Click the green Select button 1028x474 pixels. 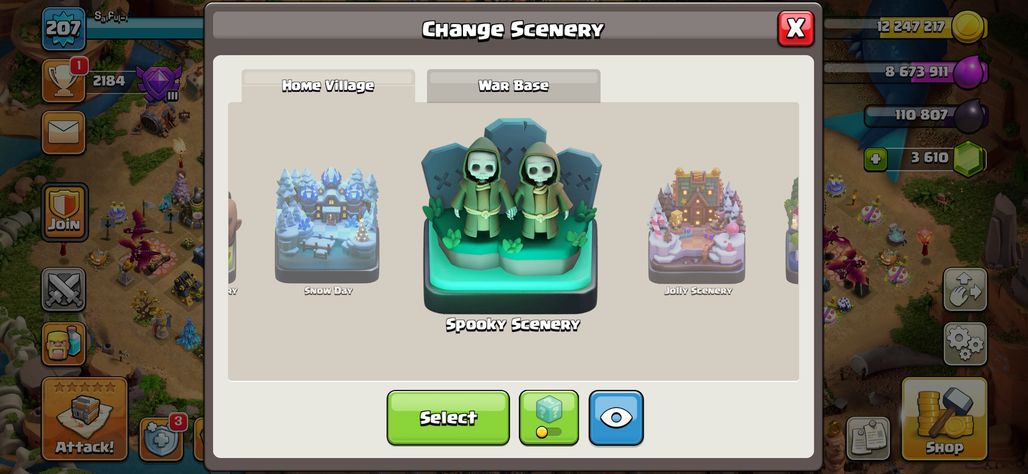click(448, 418)
